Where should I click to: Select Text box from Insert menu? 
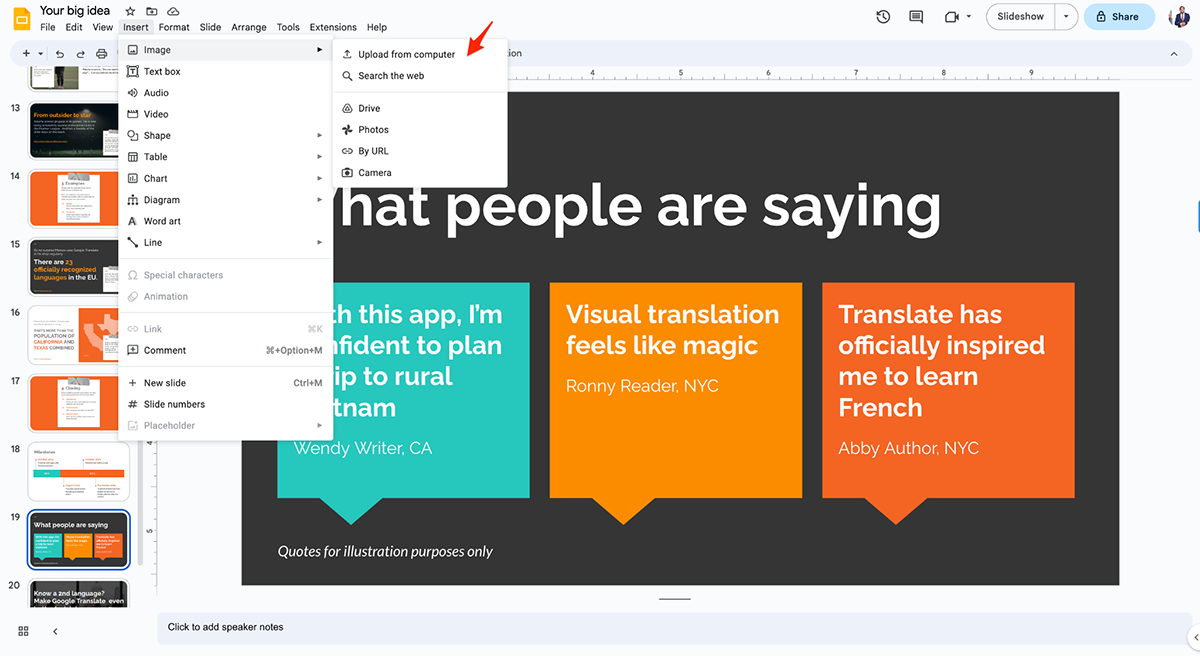tap(162, 71)
